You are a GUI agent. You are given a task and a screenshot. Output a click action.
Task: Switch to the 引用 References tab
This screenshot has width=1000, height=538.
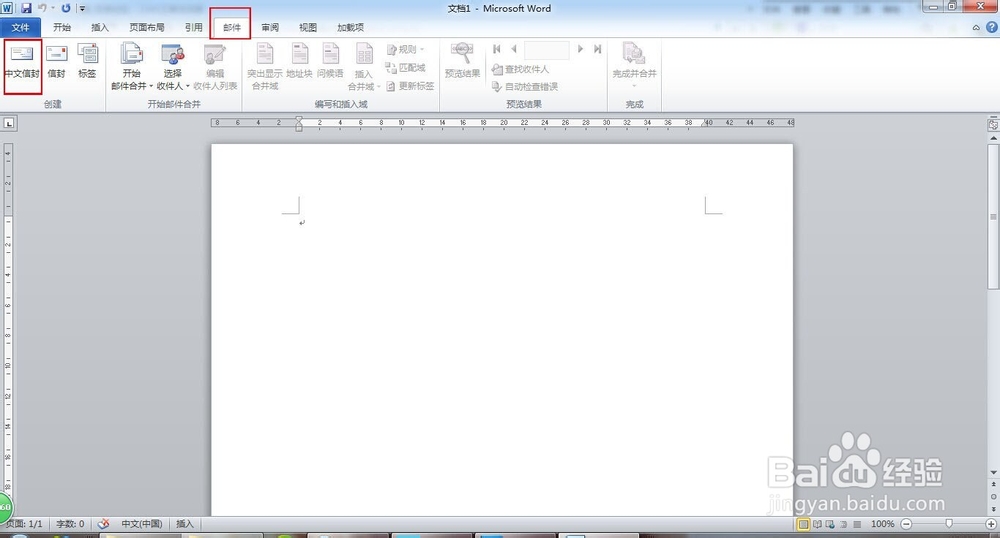pos(194,27)
